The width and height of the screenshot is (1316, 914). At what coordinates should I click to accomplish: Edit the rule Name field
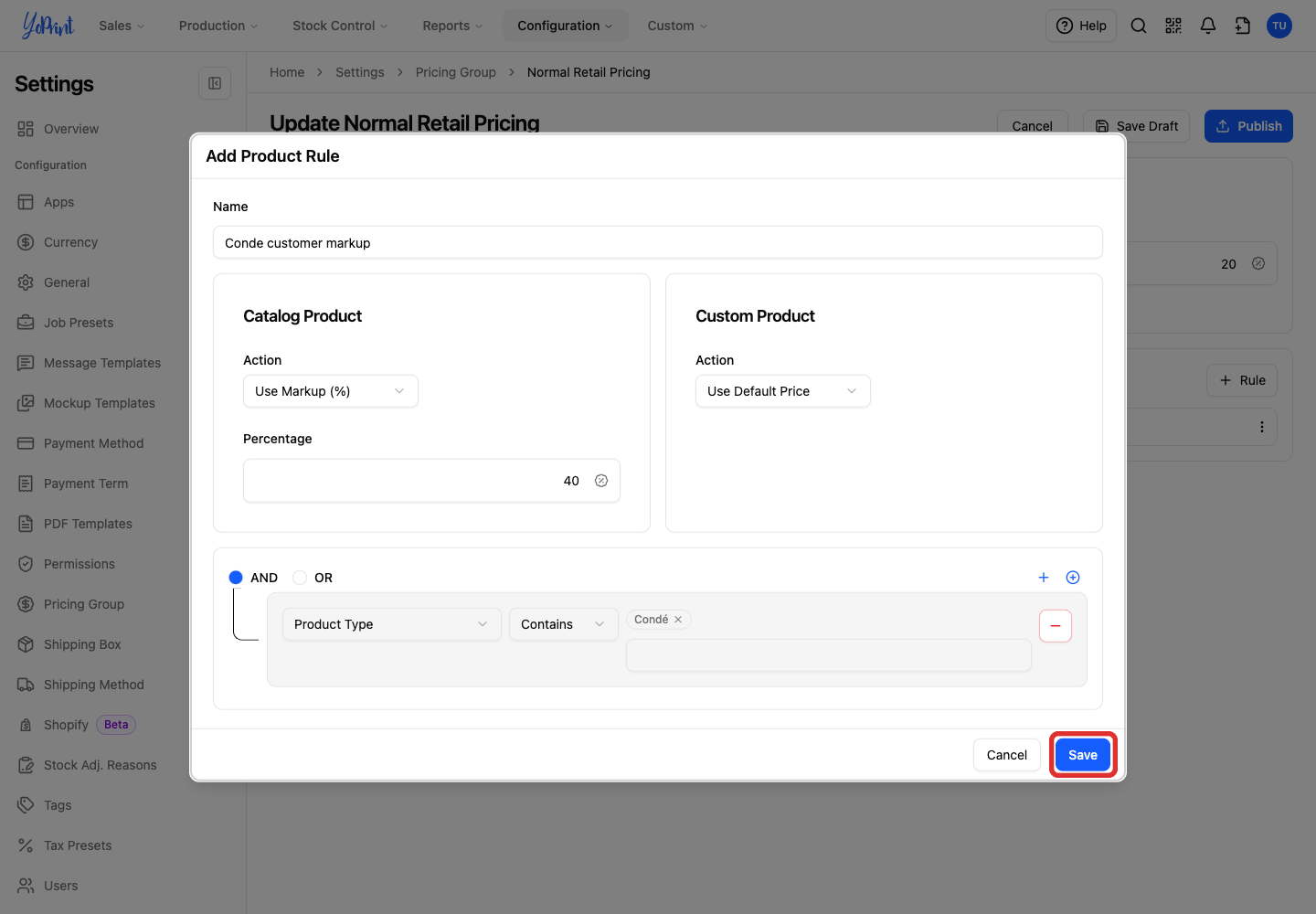[658, 242]
